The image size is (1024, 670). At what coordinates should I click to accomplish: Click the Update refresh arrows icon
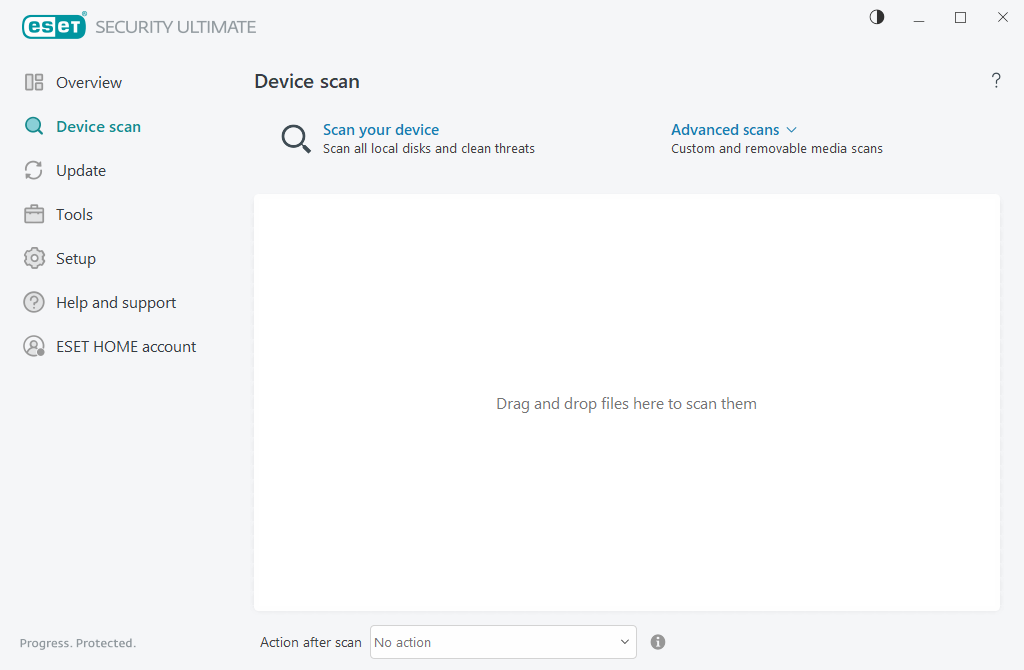pos(34,170)
